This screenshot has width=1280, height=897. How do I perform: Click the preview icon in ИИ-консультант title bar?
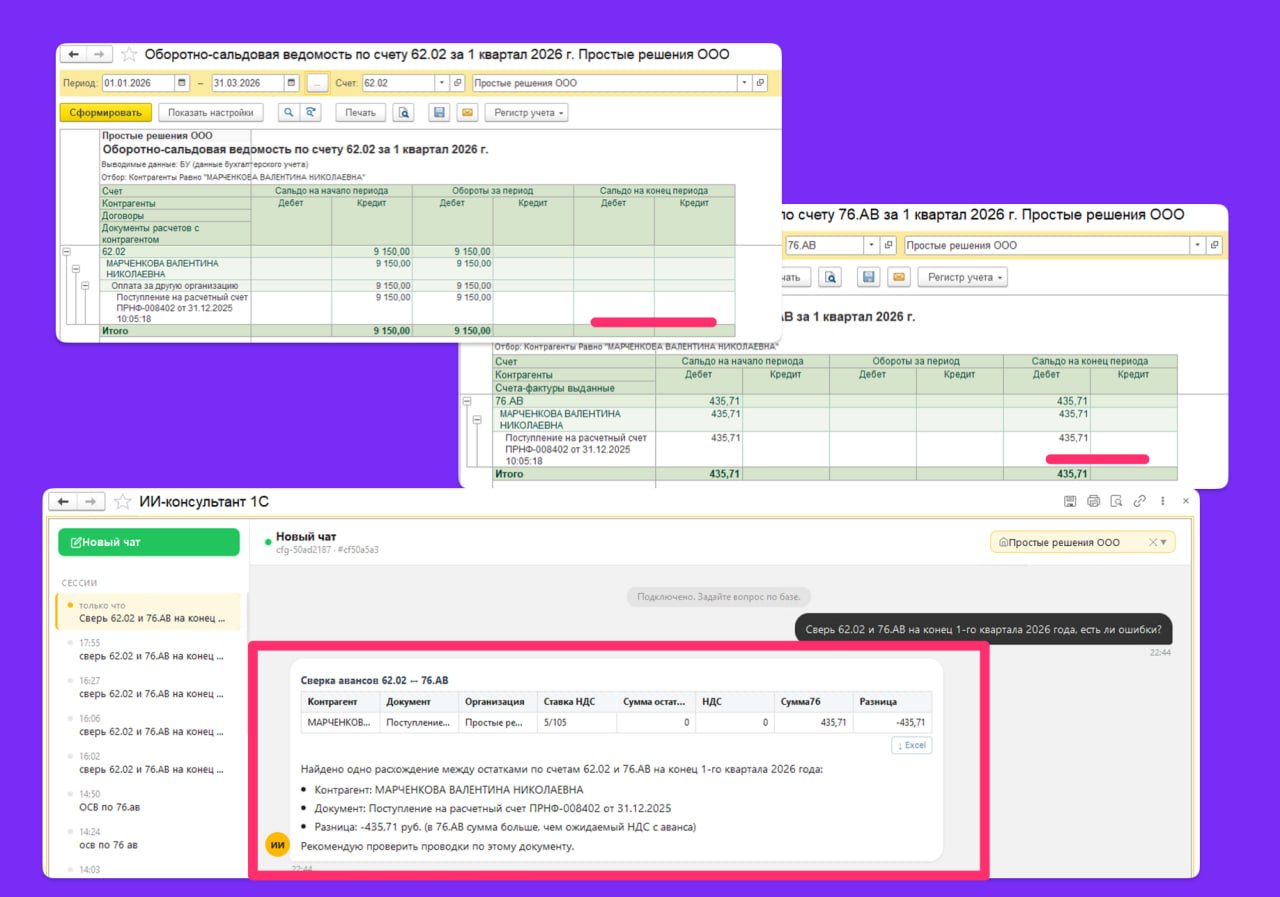1116,501
